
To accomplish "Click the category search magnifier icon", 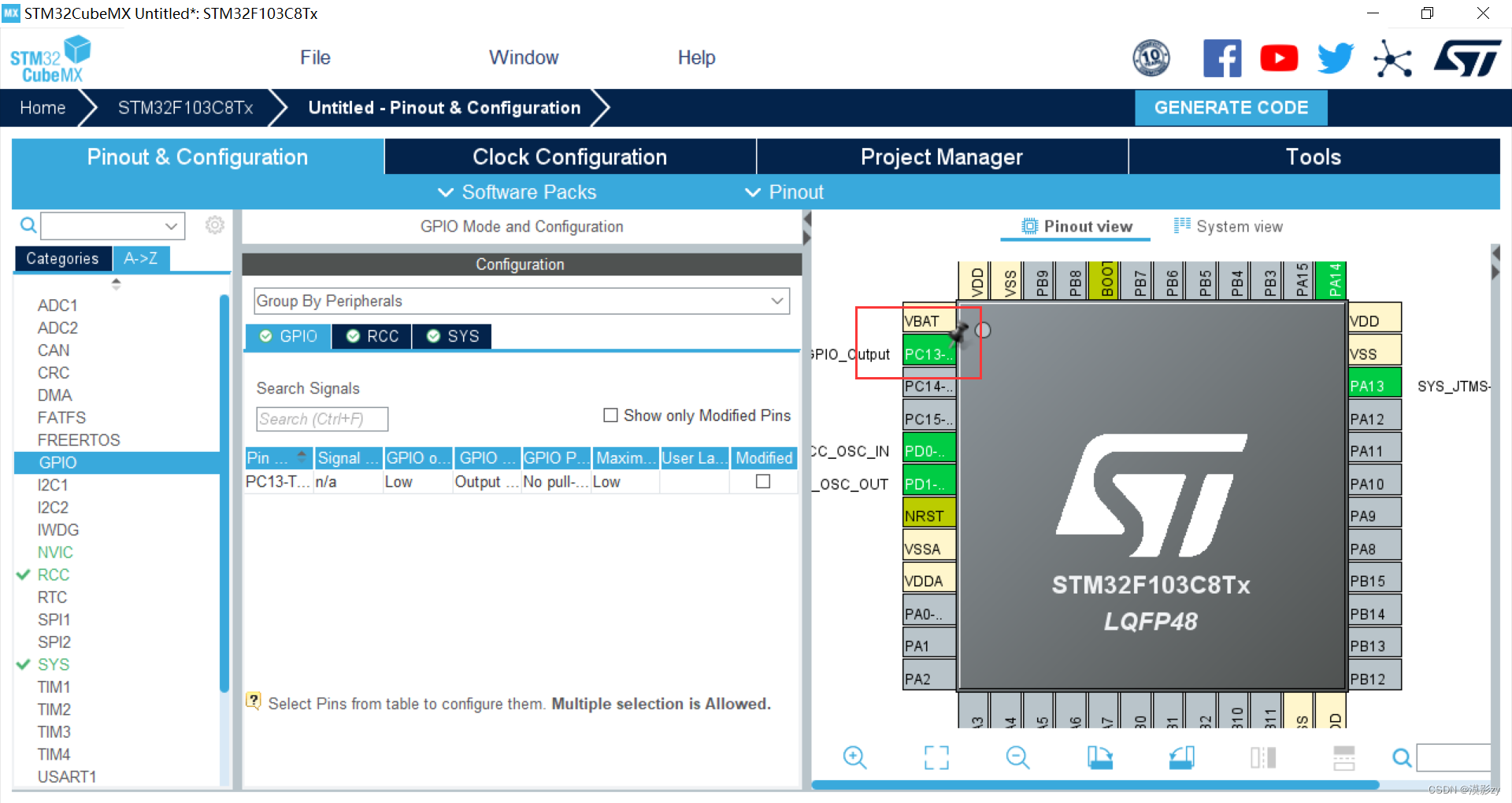I will (28, 226).
